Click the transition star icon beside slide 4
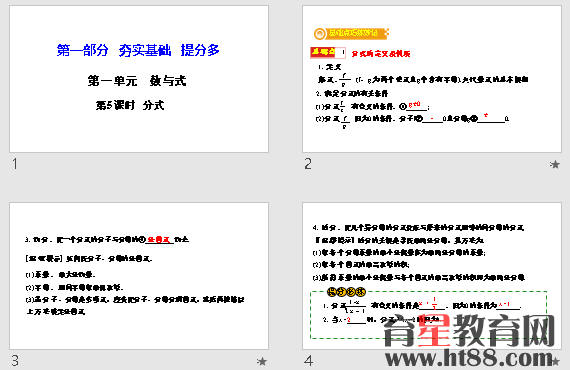The image size is (570, 370). pyautogui.click(x=555, y=361)
